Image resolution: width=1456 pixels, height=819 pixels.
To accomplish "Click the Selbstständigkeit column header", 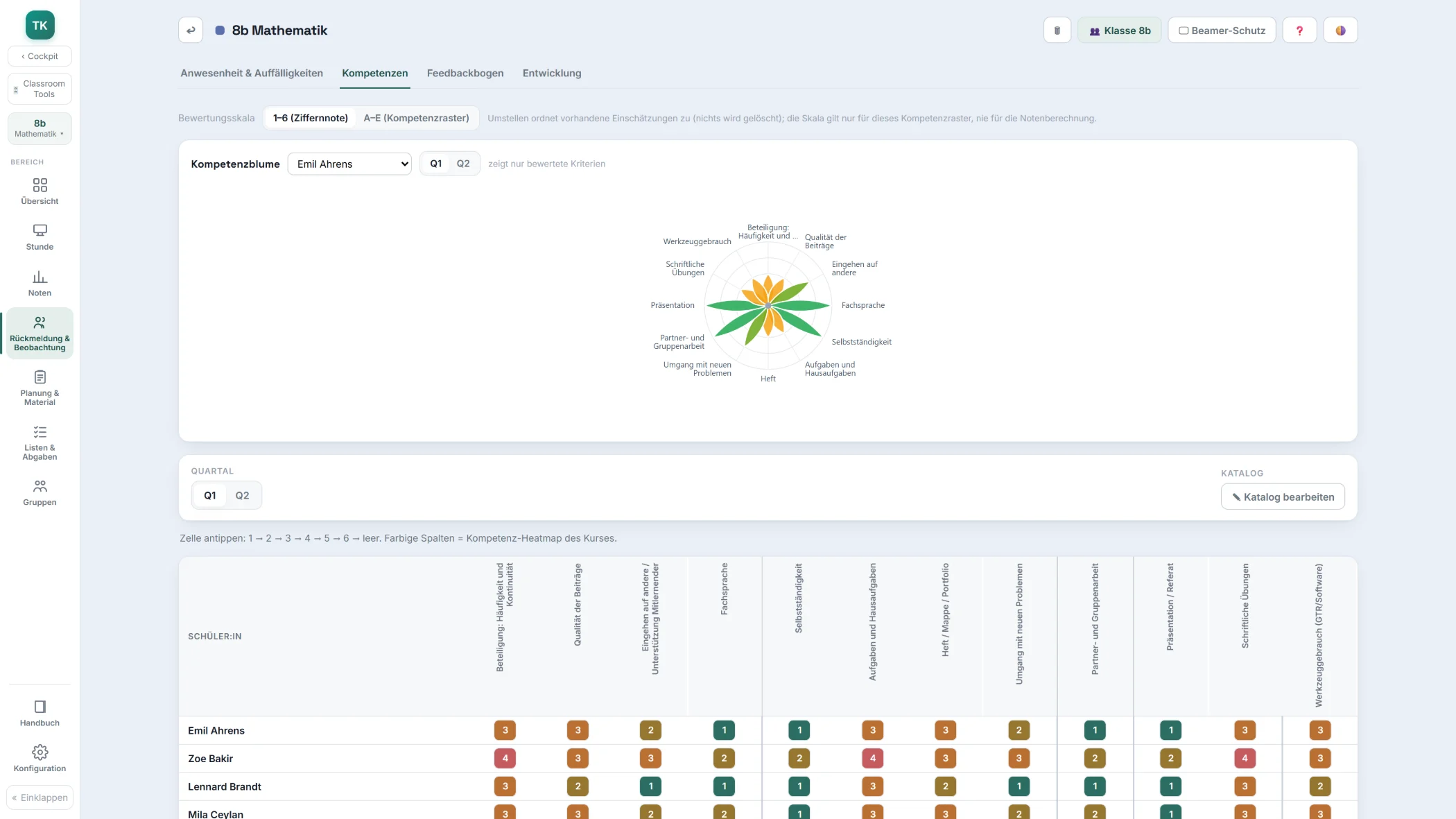I will [799, 598].
